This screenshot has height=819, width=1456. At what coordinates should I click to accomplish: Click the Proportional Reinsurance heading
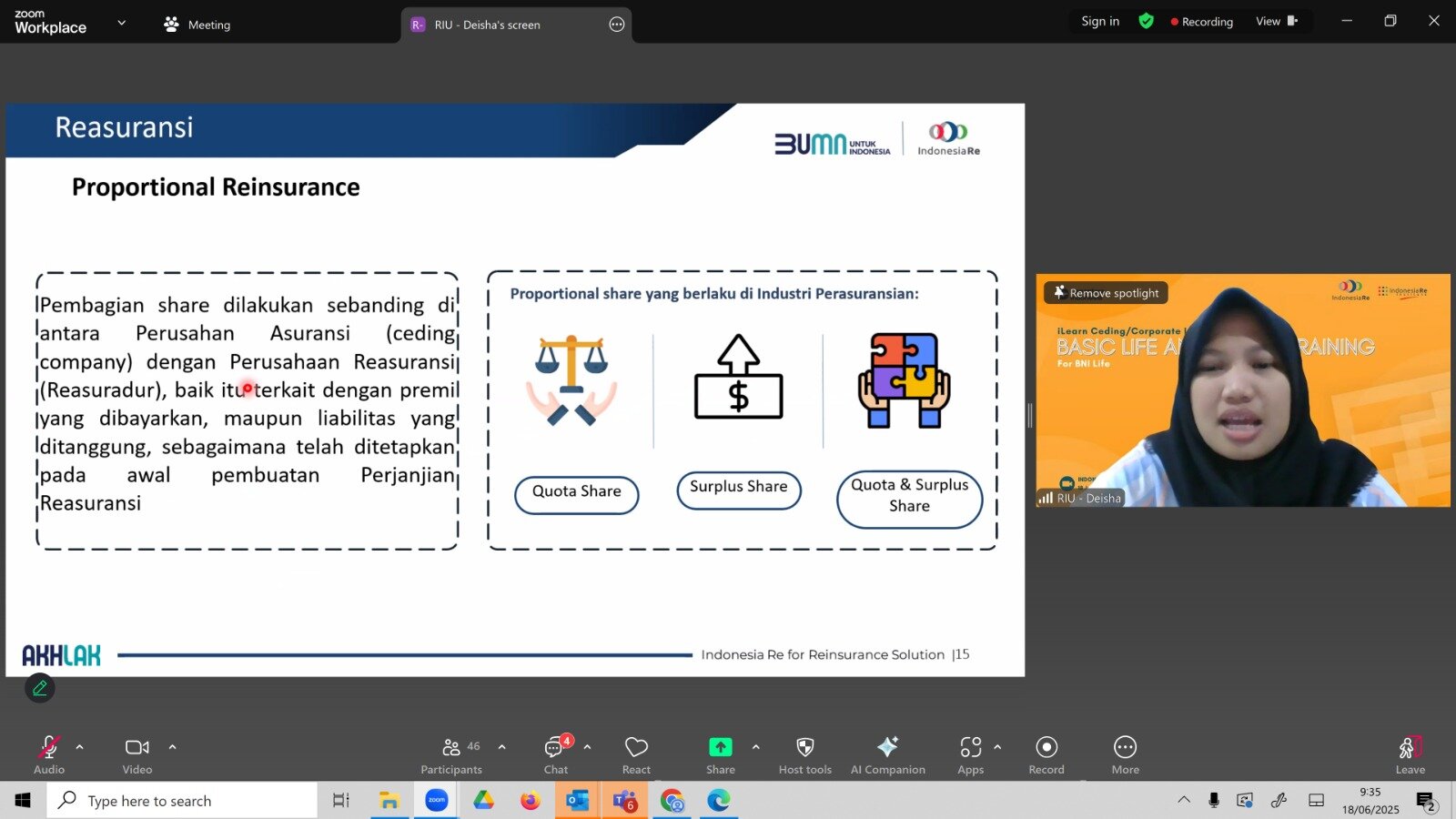[x=216, y=187]
